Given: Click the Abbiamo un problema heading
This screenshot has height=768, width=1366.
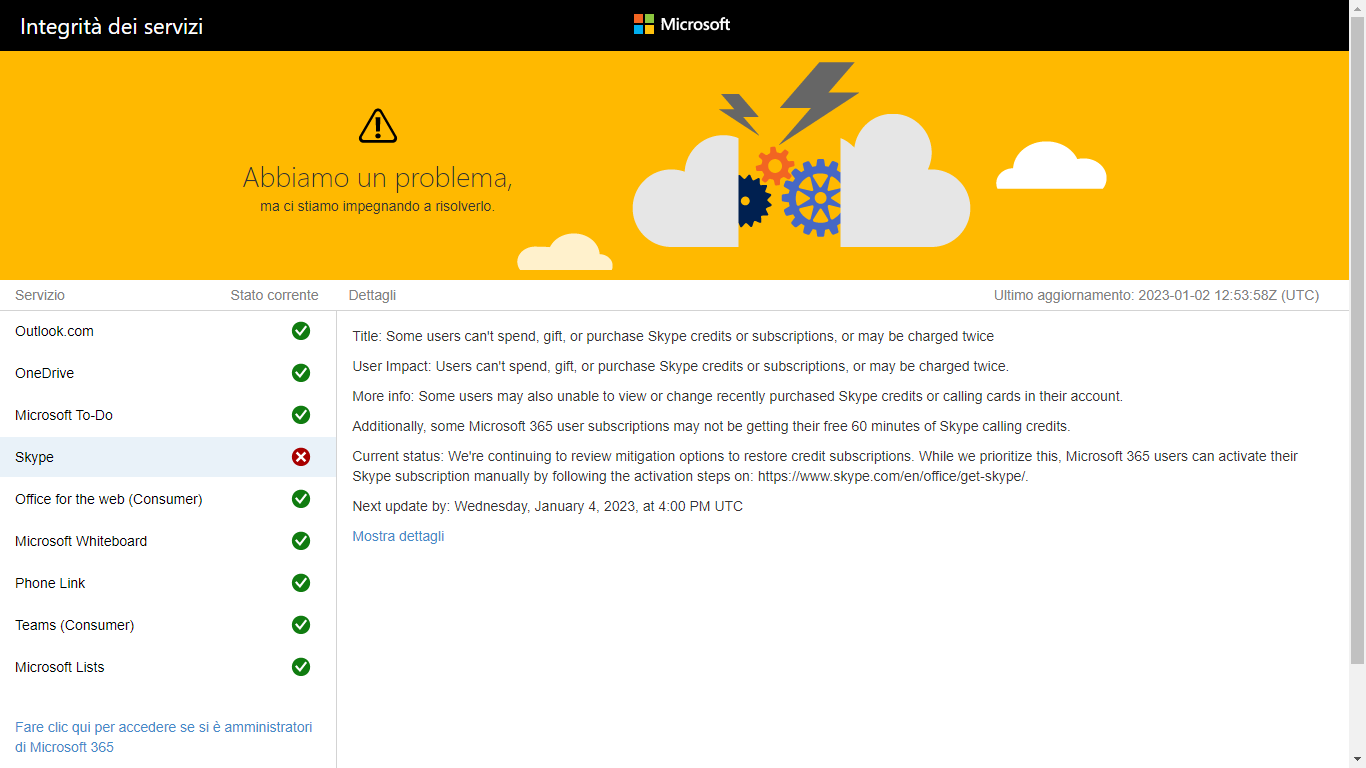Looking at the screenshot, I should [x=378, y=178].
